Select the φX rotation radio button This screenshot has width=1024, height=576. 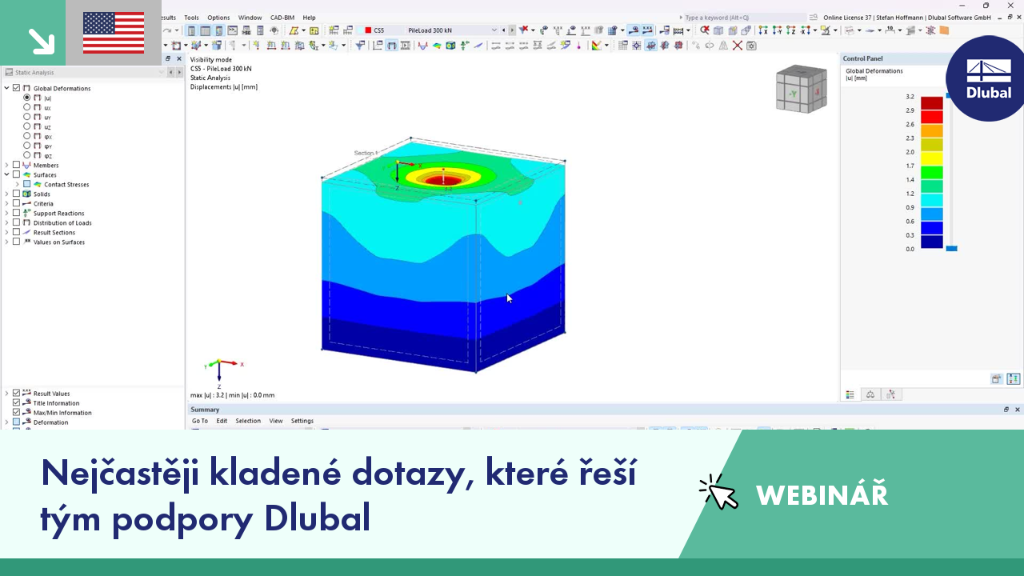pos(27,136)
